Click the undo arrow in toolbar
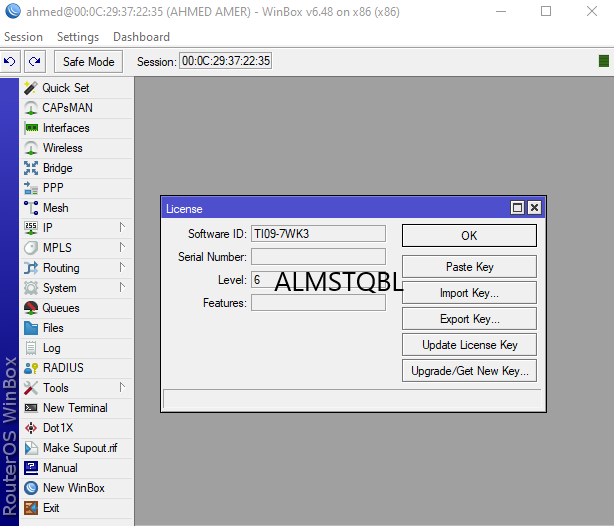This screenshot has width=614, height=526. [x=11, y=61]
